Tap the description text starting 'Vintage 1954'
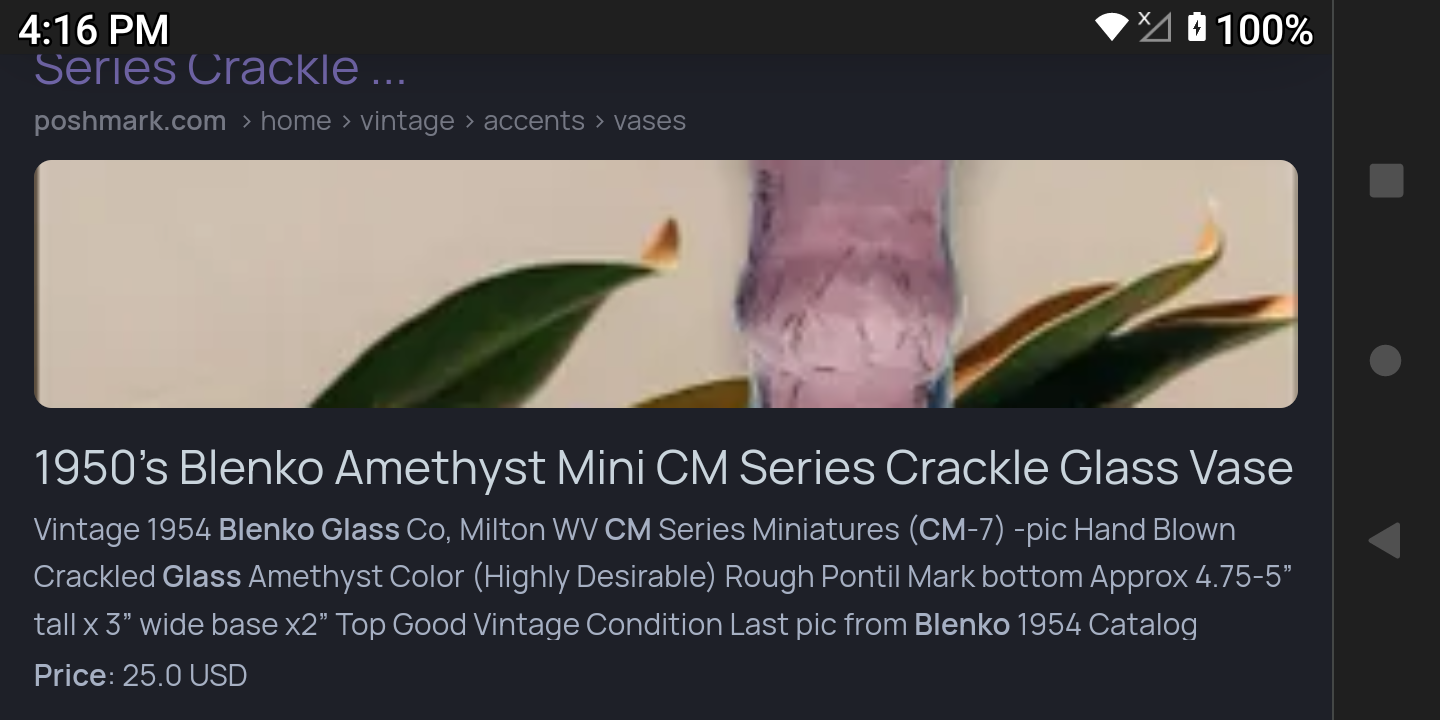The width and height of the screenshot is (1440, 720). 663,577
